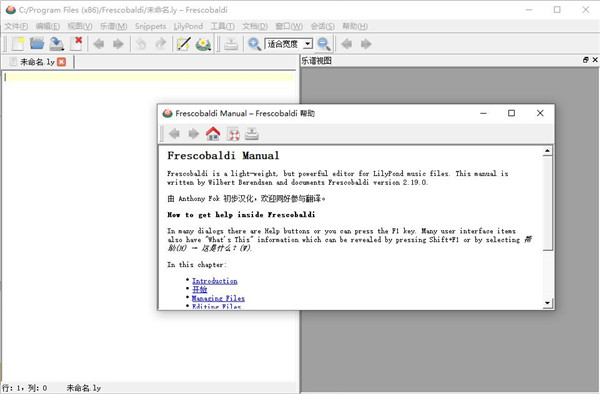Open the Snippets menu
This screenshot has width=600, height=394.
(150, 26)
